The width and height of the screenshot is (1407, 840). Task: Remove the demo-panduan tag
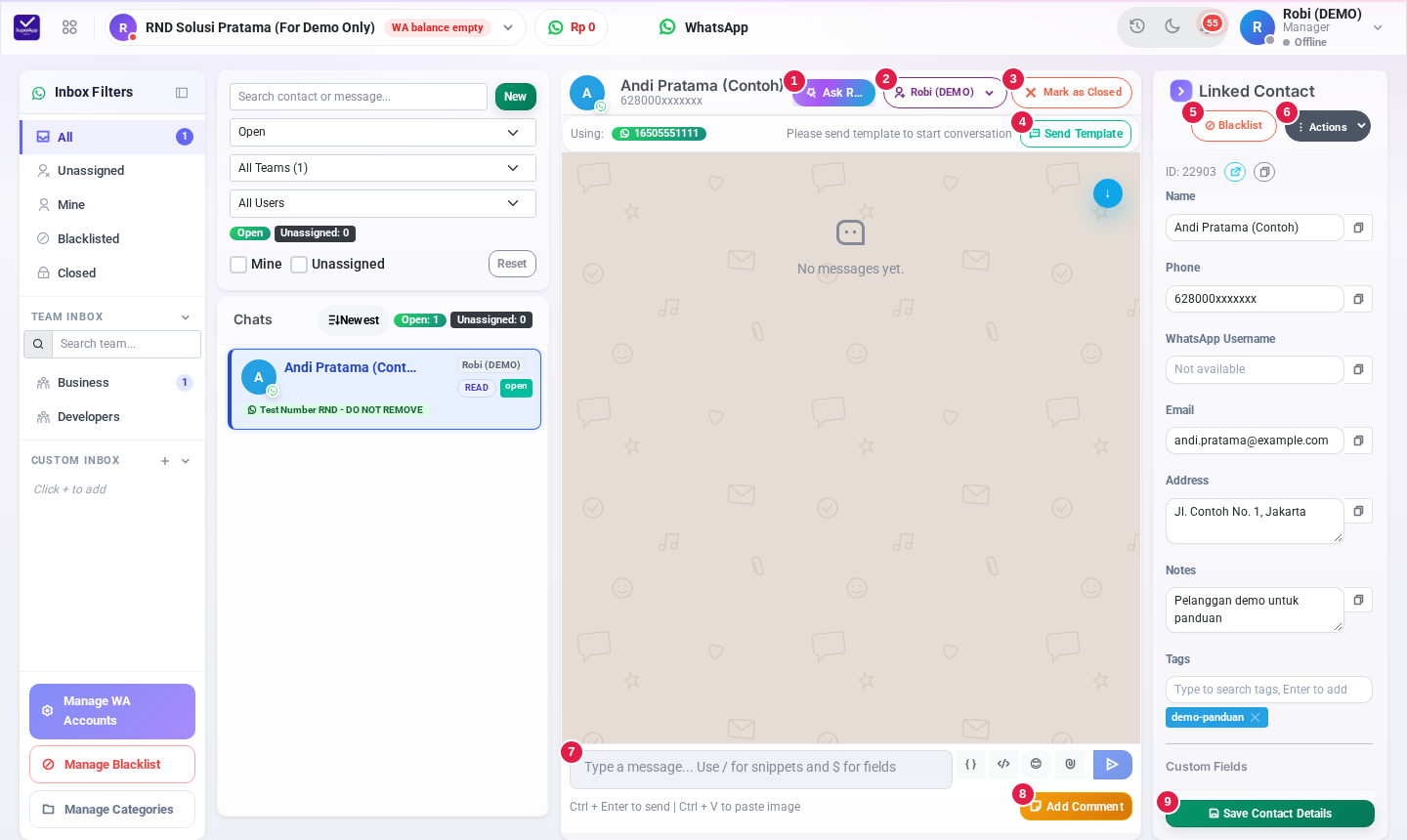click(x=1256, y=718)
